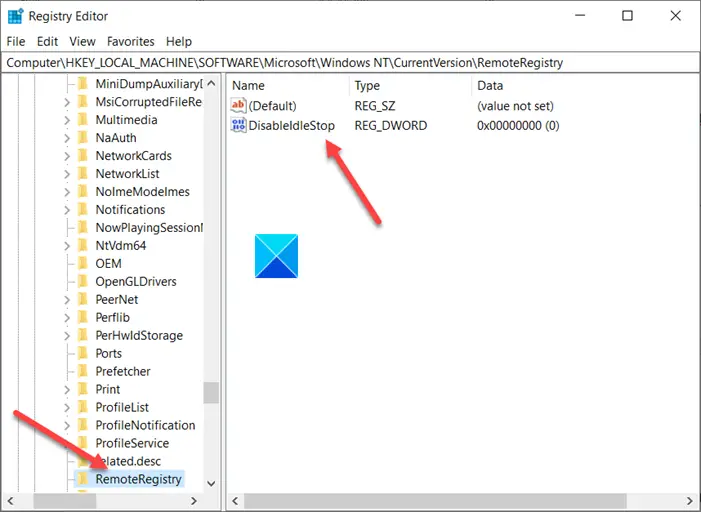Viewport: 701px width, 512px height.
Task: Open the File menu
Action: point(16,42)
